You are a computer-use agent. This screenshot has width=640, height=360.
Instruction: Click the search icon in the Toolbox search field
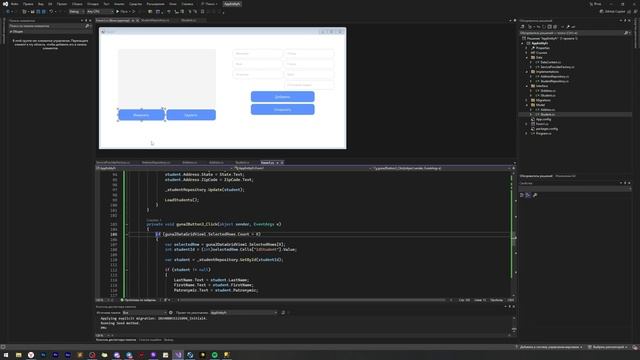[87, 26]
